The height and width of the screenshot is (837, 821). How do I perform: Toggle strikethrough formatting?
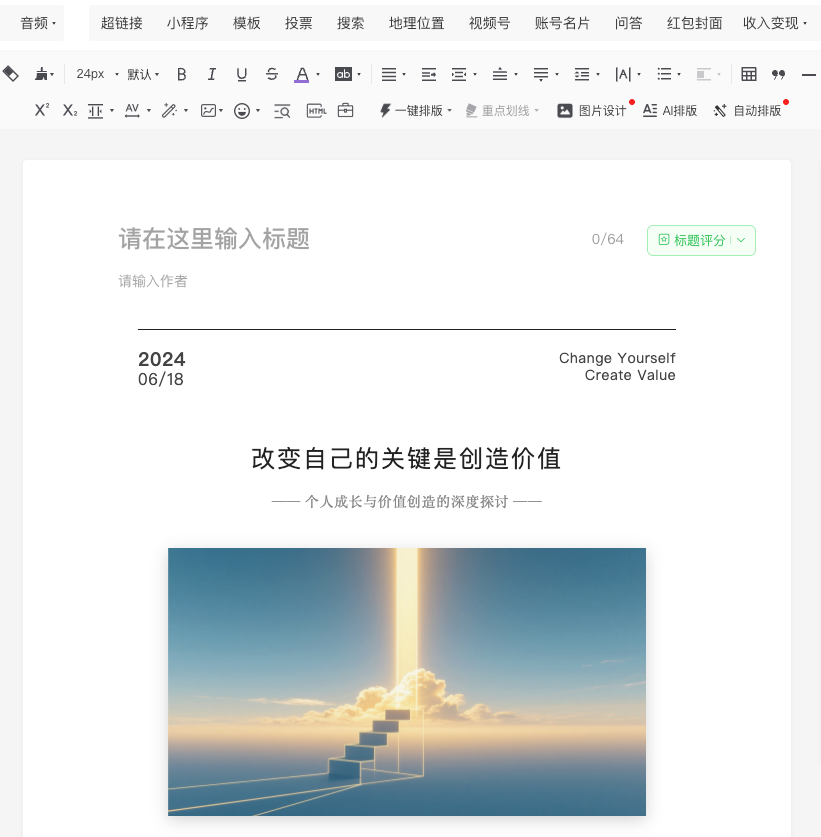(x=272, y=74)
